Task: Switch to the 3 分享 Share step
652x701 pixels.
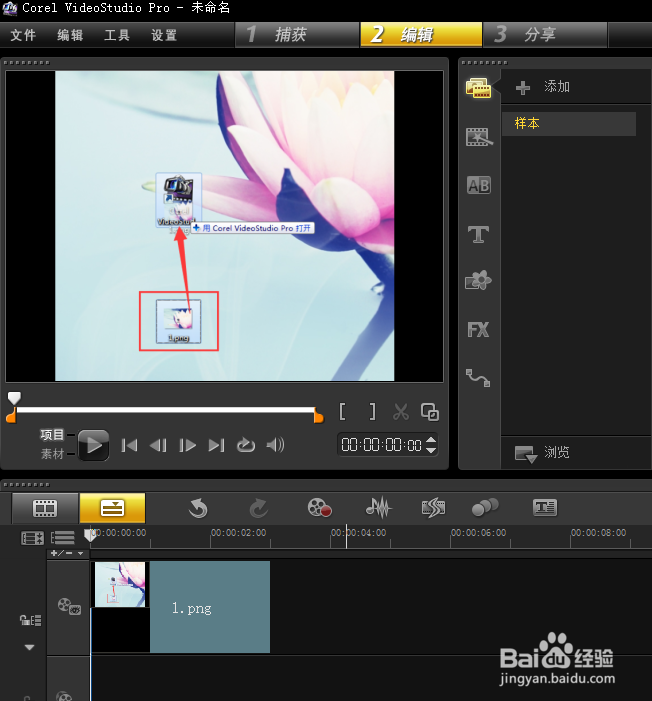Action: coord(545,34)
